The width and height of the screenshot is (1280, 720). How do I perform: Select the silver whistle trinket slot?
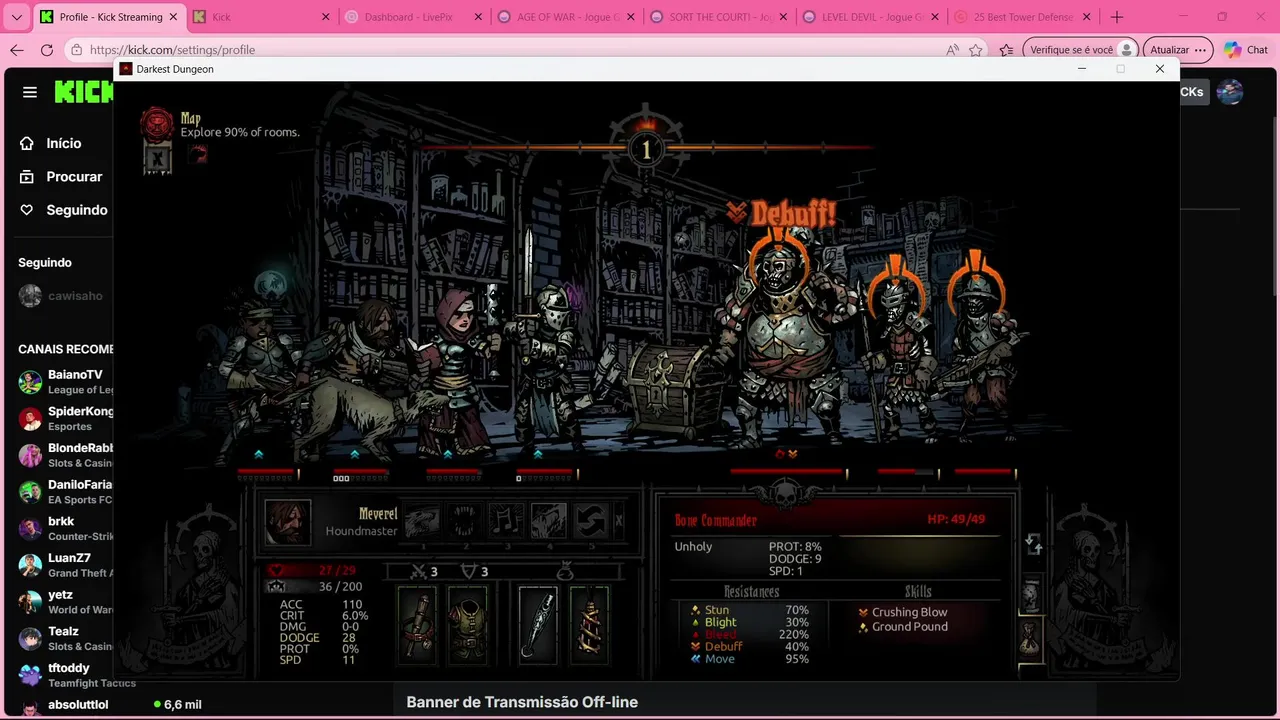539,625
